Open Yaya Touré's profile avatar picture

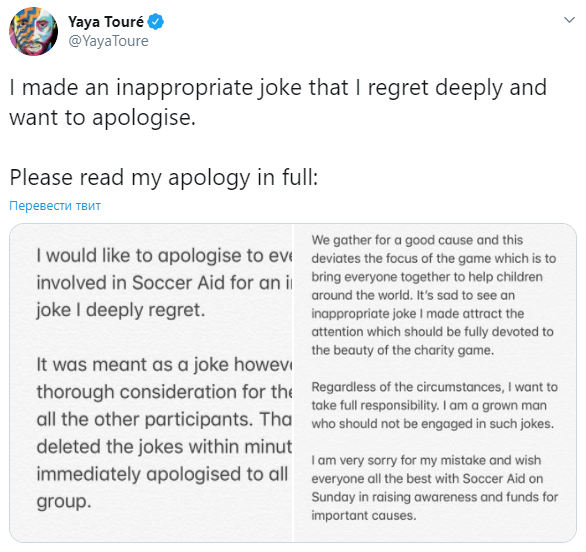[x=33, y=31]
